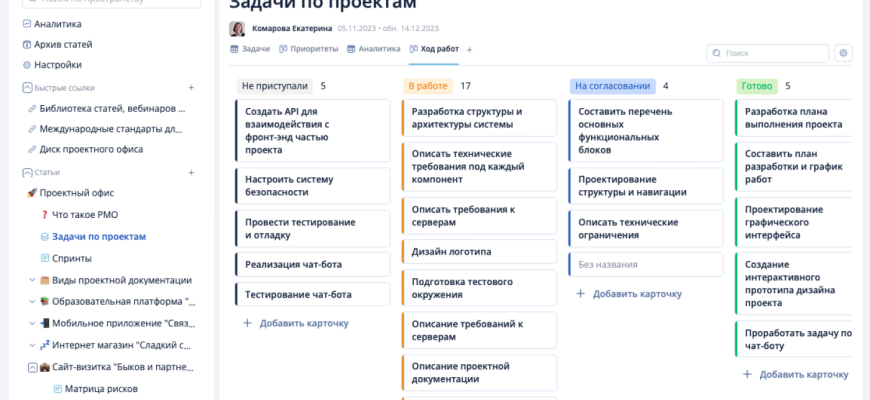Open Настройки in the sidebar
Image resolution: width=870 pixels, height=400 pixels.
[x=58, y=65]
